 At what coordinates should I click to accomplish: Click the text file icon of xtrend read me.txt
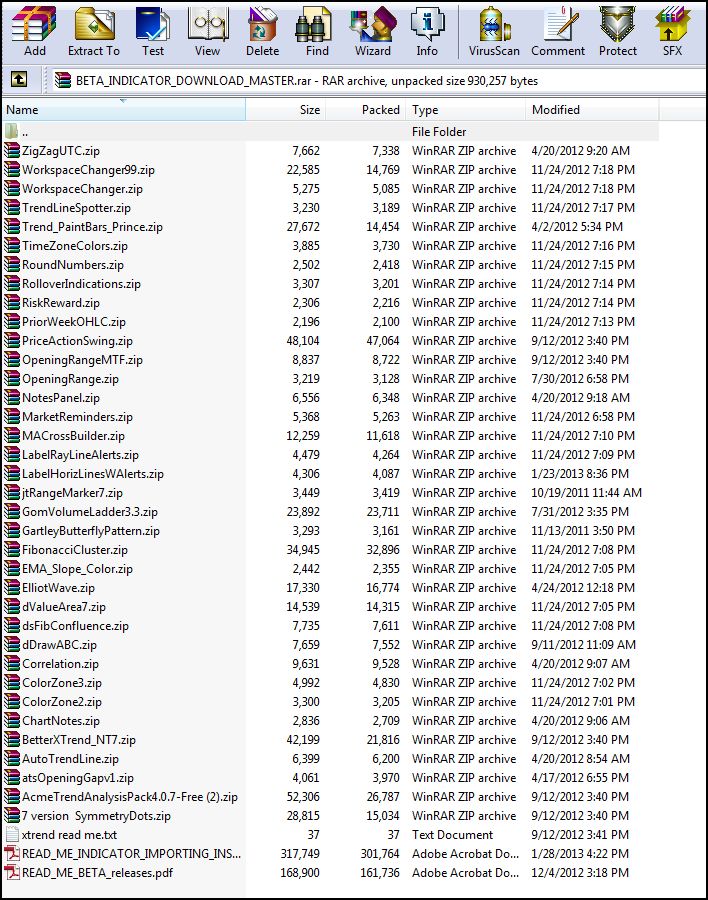click(x=11, y=835)
